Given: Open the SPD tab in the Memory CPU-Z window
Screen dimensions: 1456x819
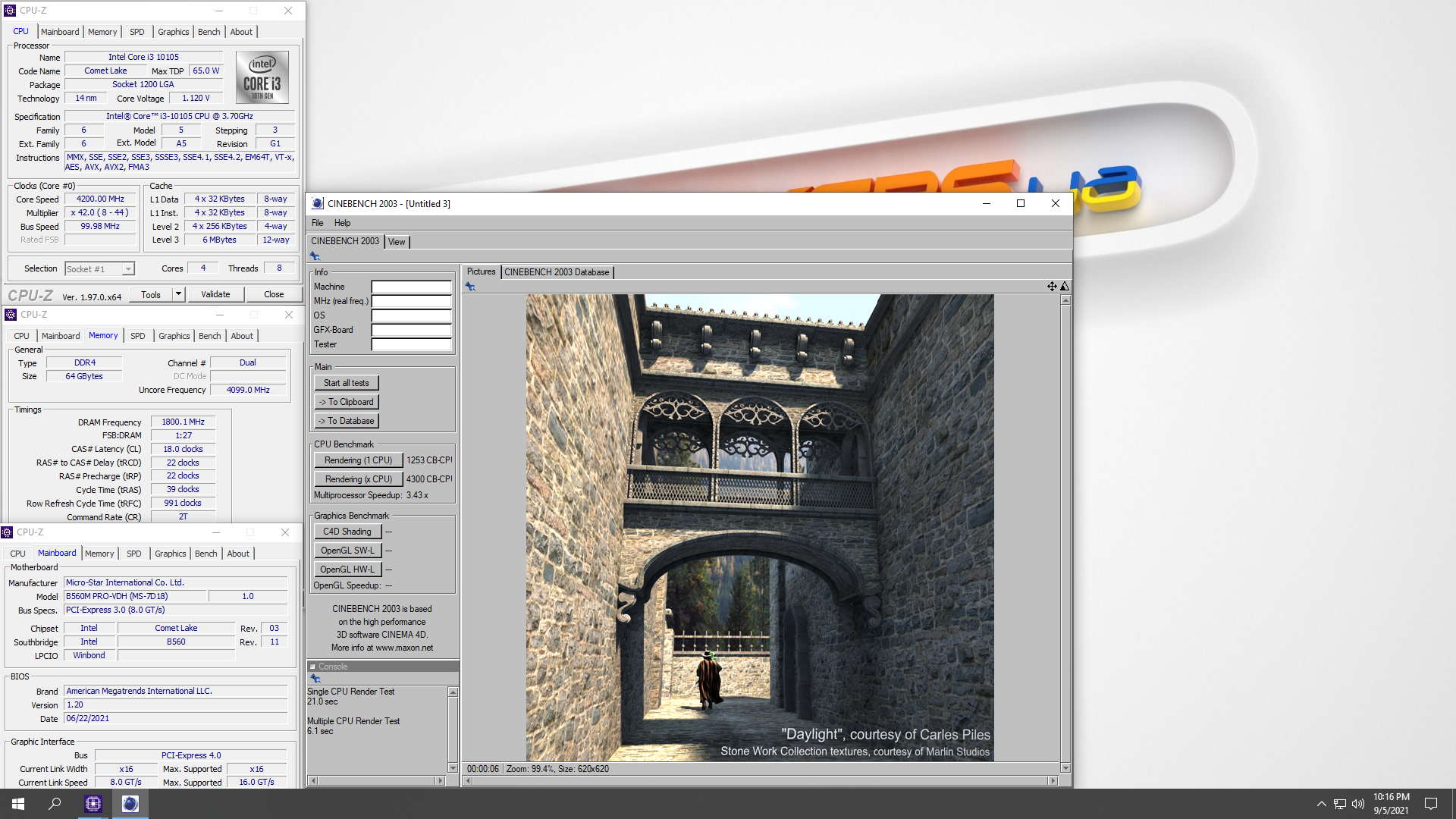Looking at the screenshot, I should tap(138, 336).
